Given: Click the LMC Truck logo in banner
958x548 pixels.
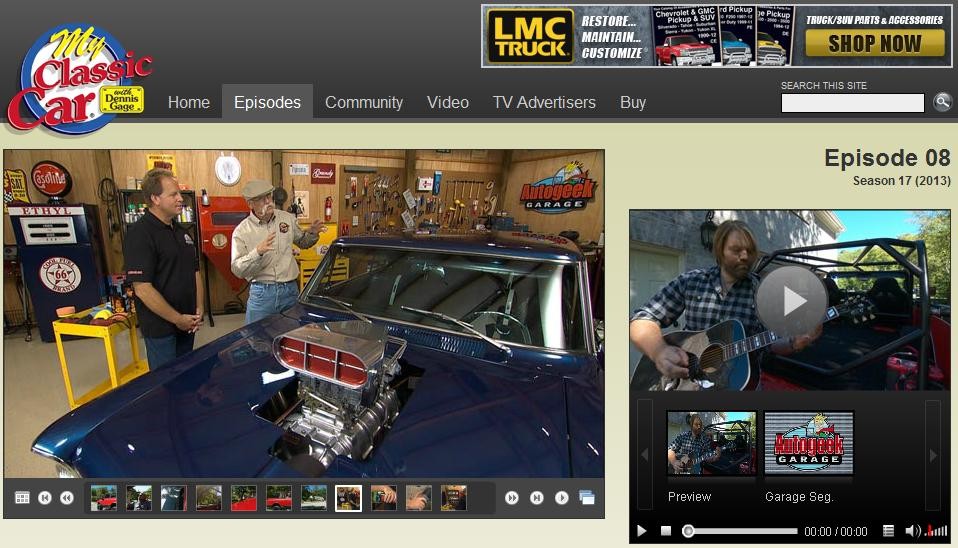Looking at the screenshot, I should coord(530,36).
